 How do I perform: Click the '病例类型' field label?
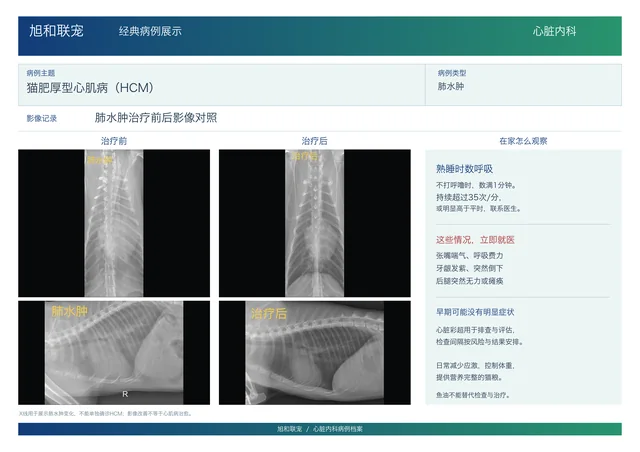tap(452, 73)
